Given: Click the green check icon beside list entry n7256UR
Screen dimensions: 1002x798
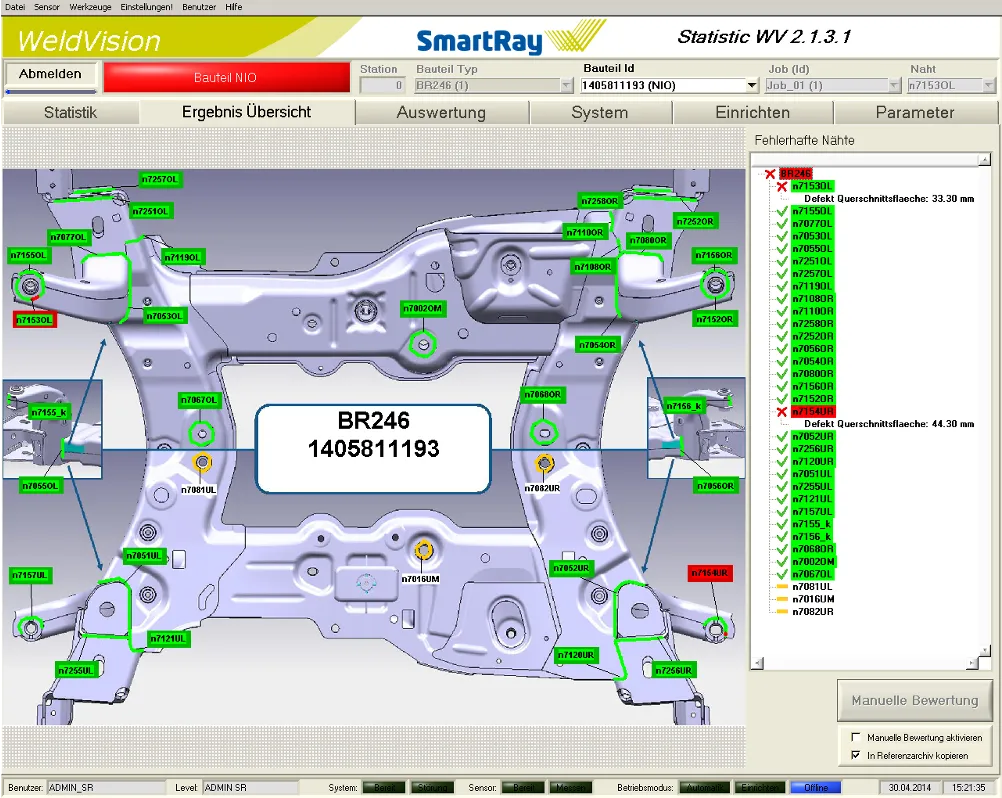Looking at the screenshot, I should point(782,449).
